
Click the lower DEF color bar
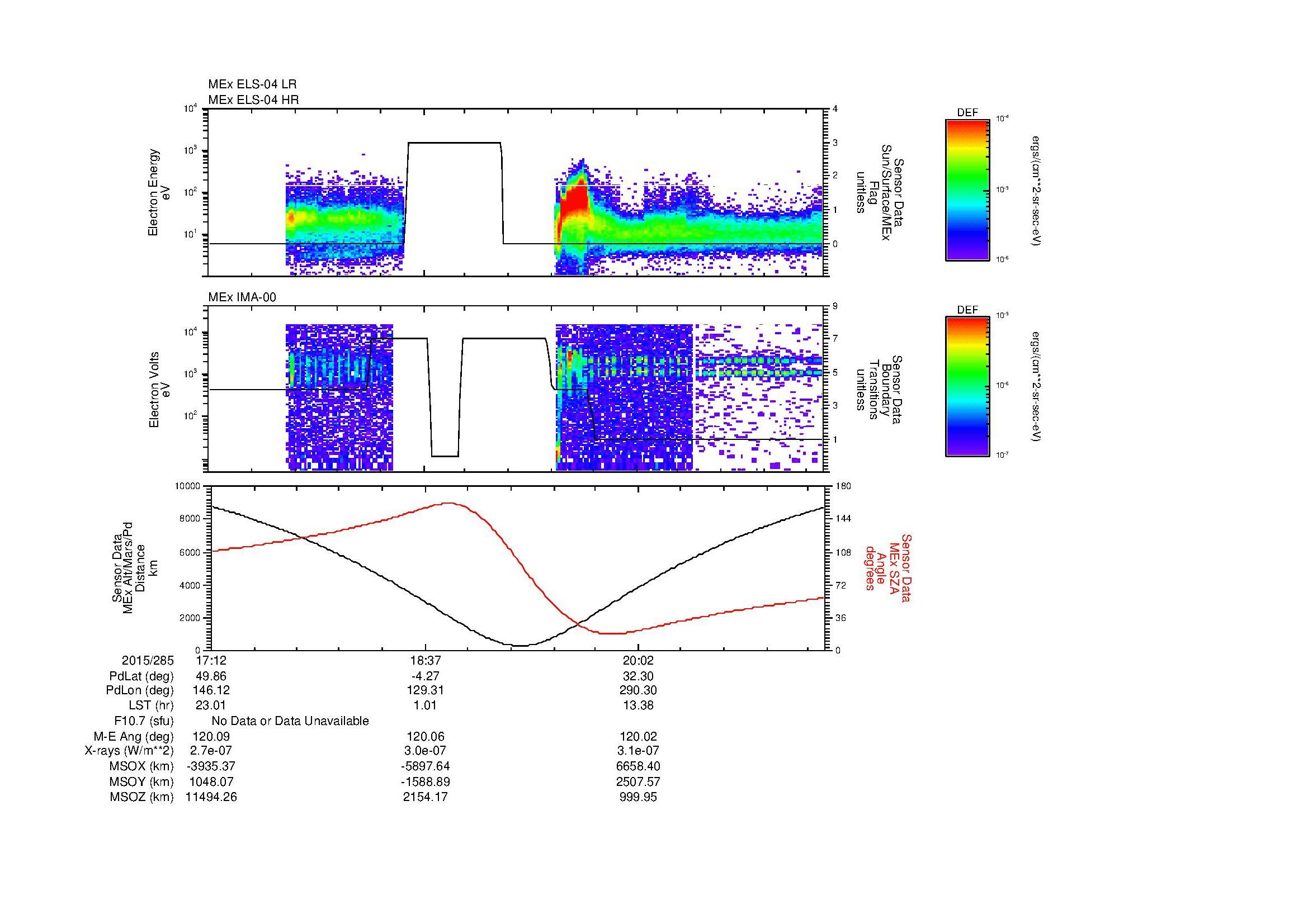(x=967, y=387)
